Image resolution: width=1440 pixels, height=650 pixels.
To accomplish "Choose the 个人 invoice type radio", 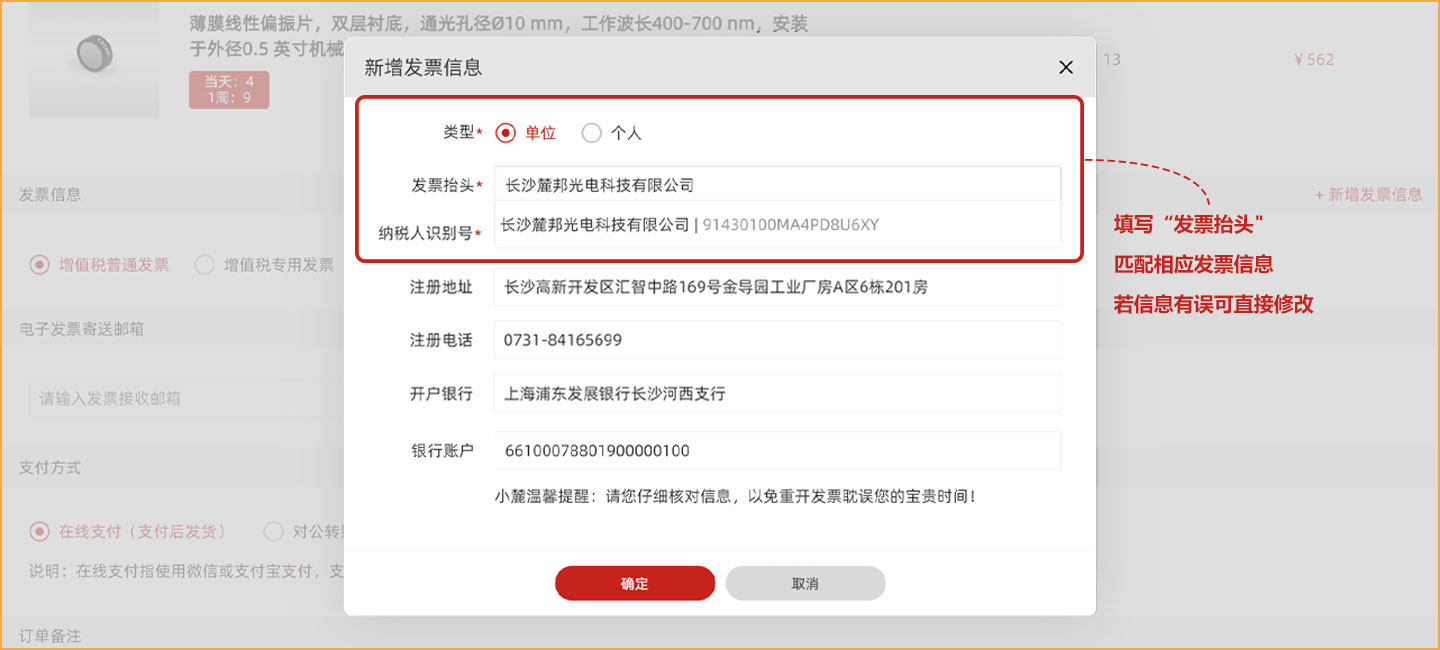I will [x=592, y=133].
